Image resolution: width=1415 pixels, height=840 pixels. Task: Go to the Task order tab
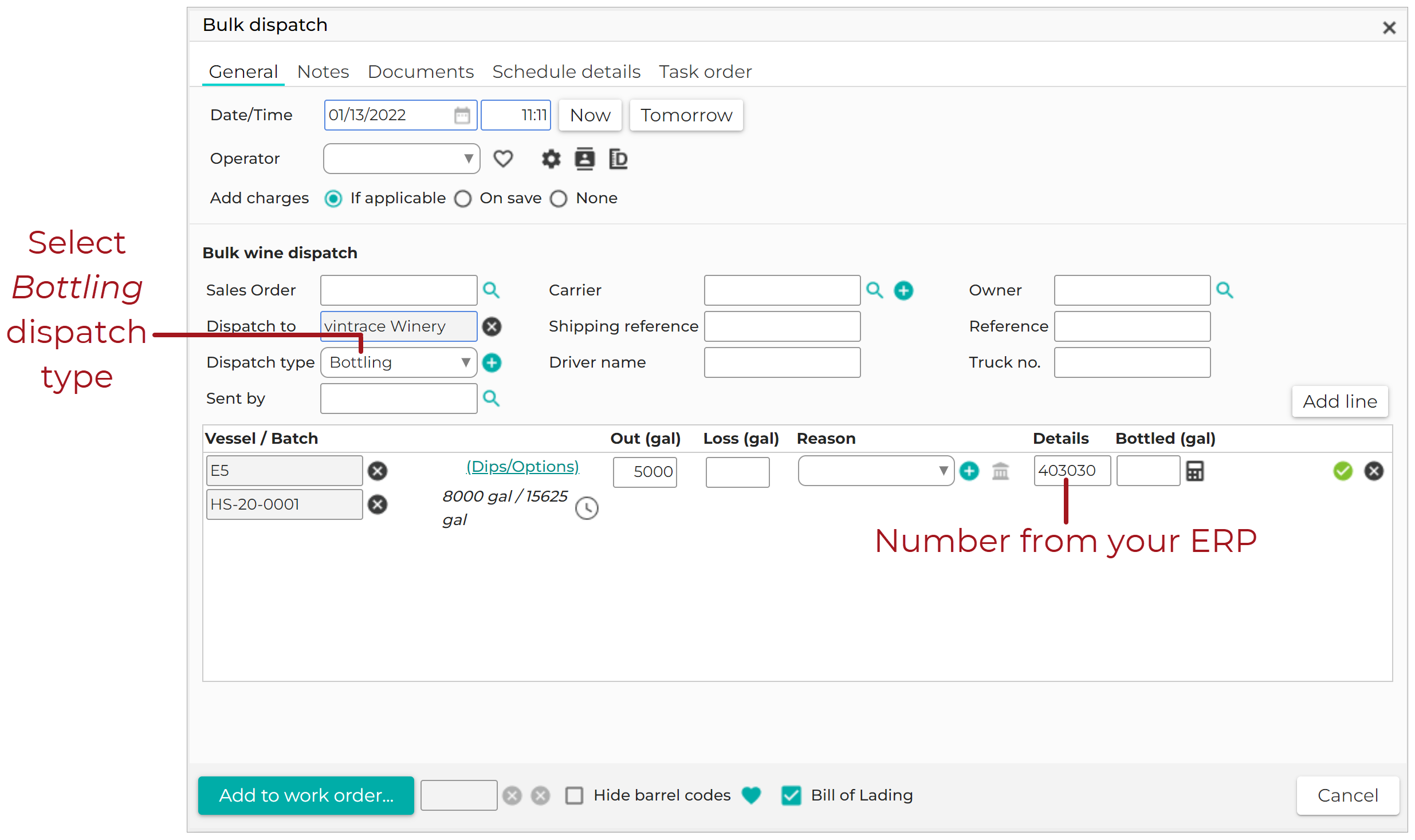point(705,72)
